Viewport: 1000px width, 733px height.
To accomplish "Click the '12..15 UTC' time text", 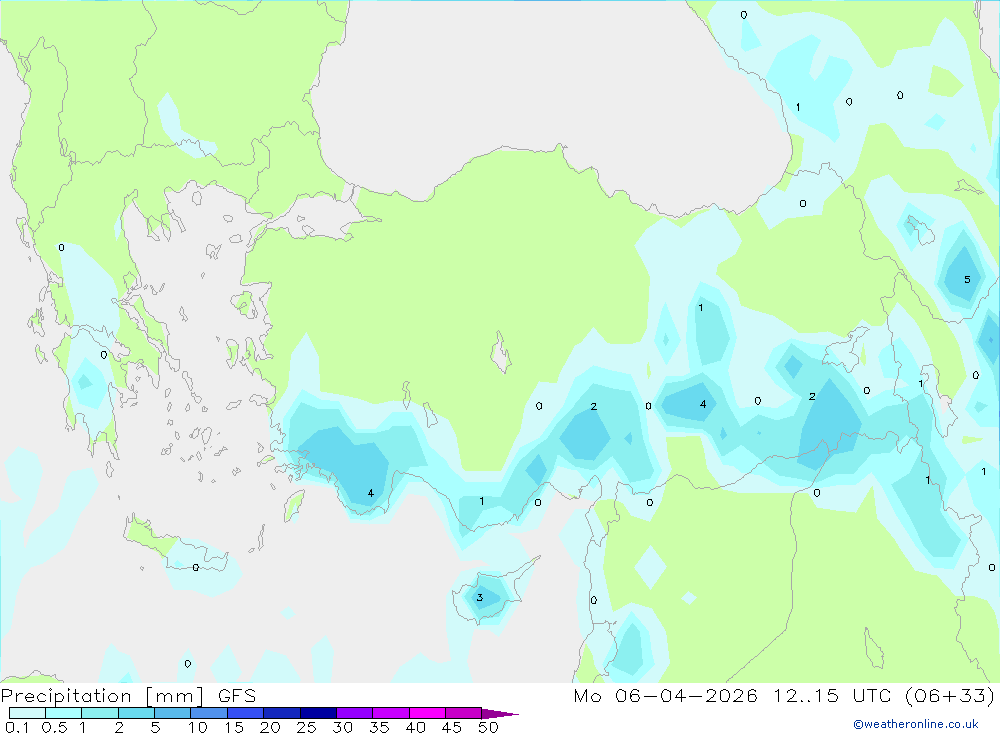I will pos(832,696).
